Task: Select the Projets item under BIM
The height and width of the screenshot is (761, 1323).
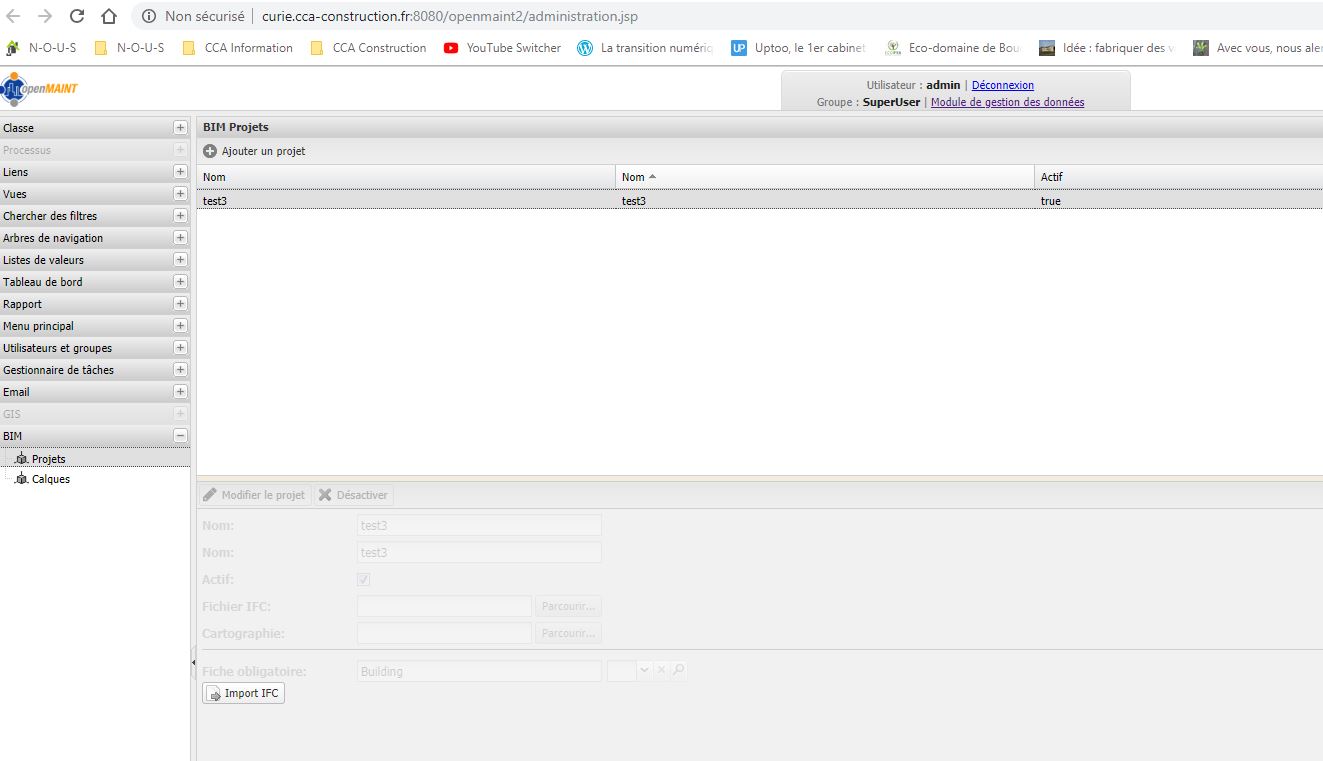Action: tap(48, 459)
